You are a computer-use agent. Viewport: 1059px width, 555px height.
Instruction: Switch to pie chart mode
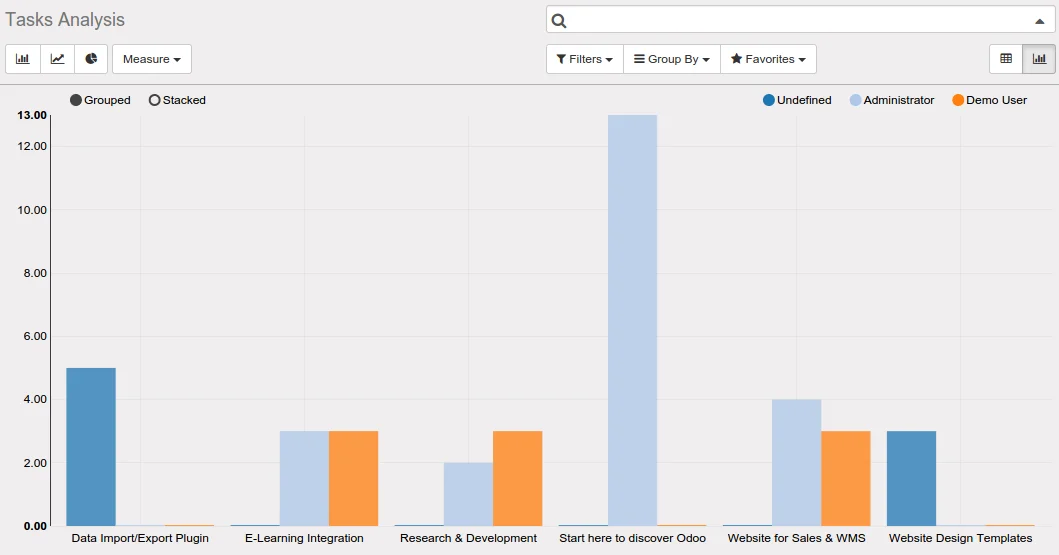[91, 59]
